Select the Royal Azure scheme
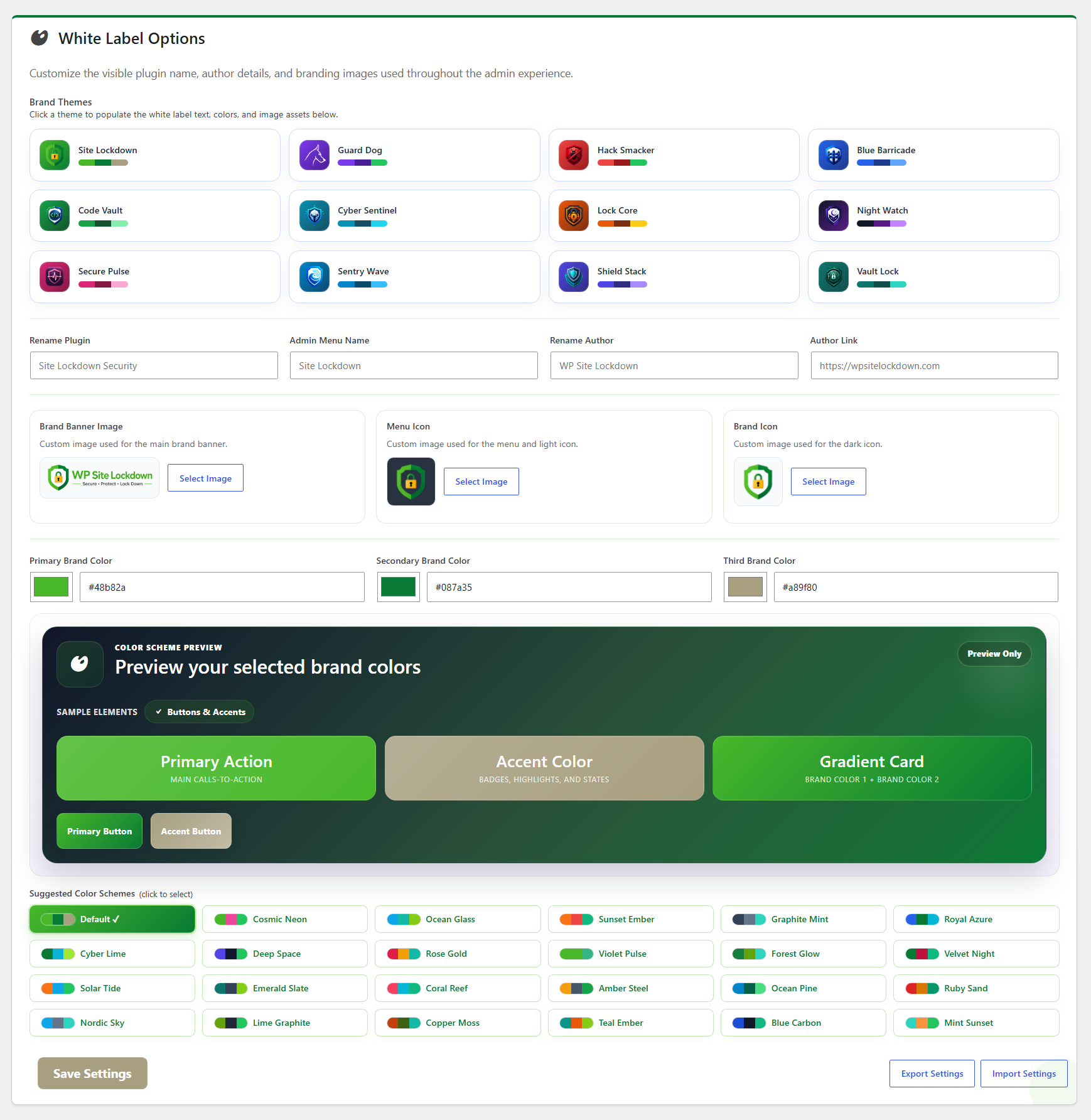 (x=976, y=919)
